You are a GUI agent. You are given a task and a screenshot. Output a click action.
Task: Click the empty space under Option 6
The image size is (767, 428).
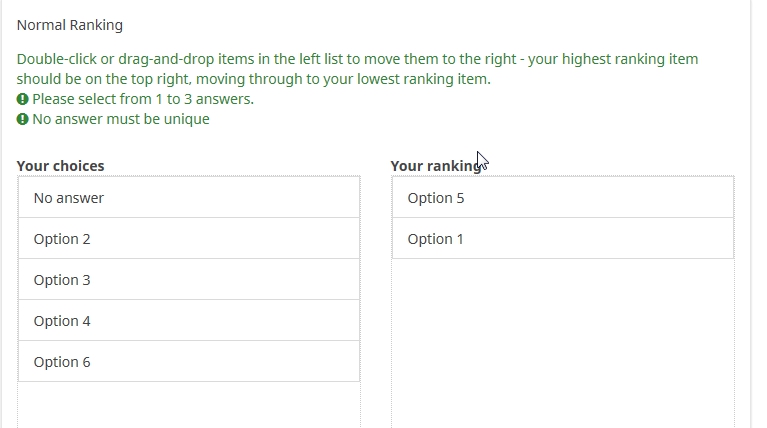coord(189,405)
